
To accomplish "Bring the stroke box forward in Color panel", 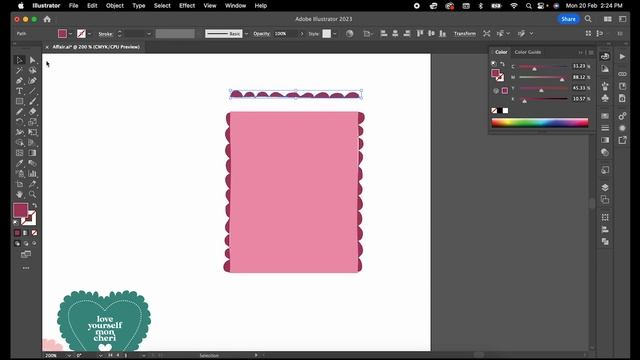I will (501, 78).
